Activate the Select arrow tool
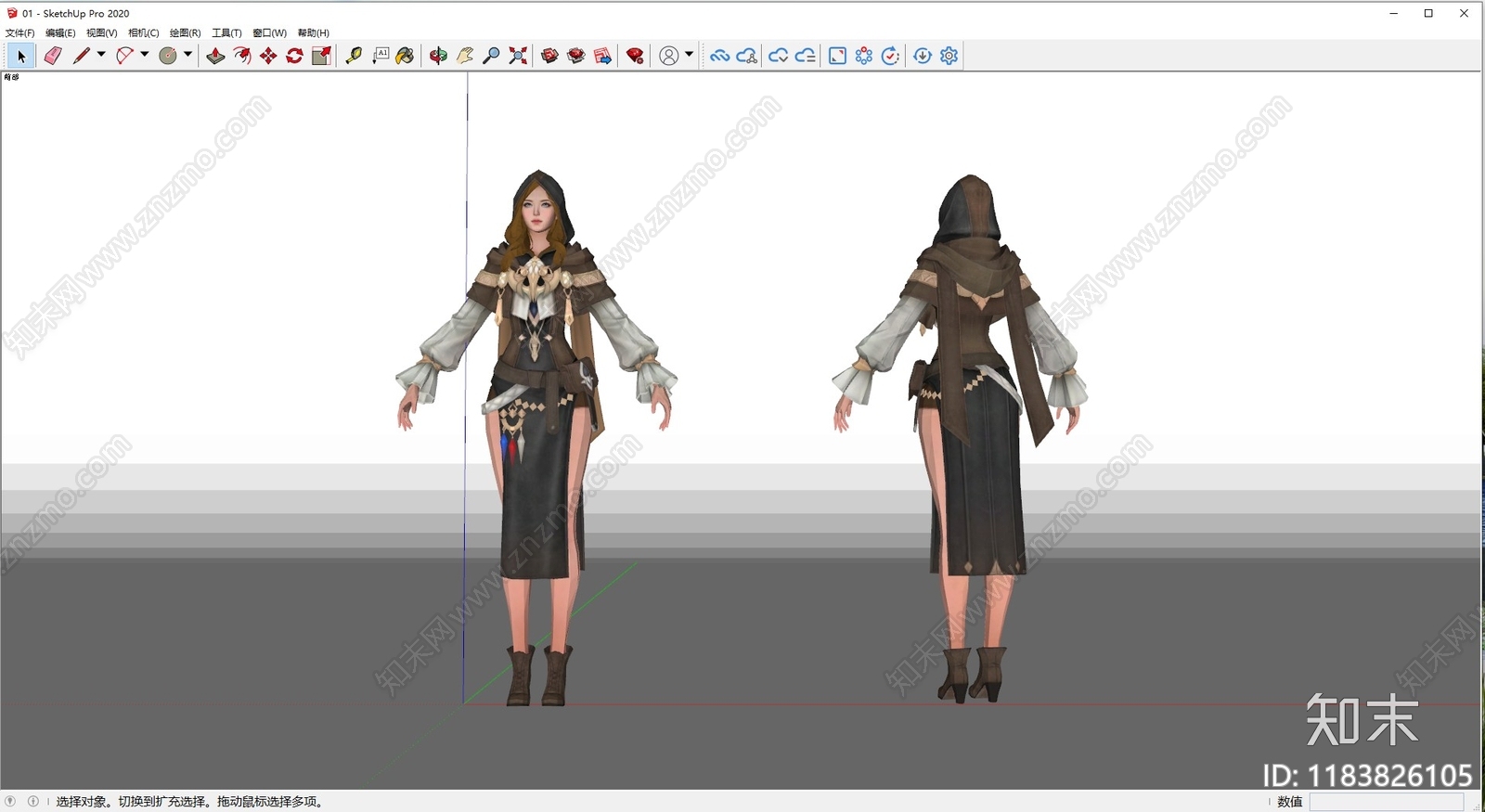 (21, 56)
